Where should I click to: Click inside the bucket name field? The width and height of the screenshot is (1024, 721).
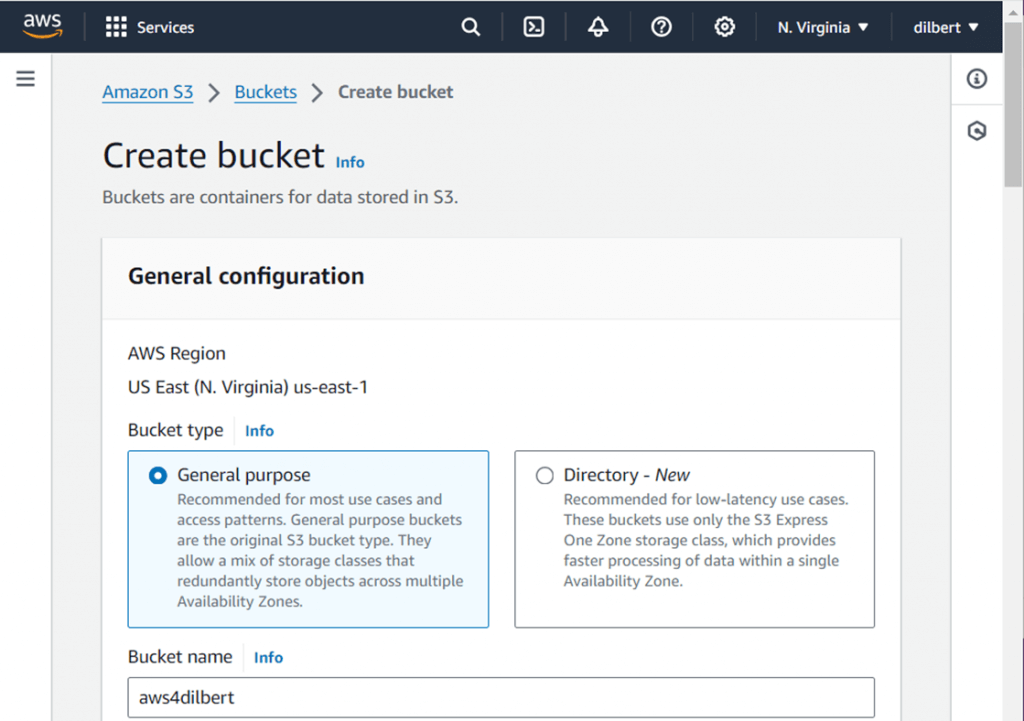tap(500, 697)
